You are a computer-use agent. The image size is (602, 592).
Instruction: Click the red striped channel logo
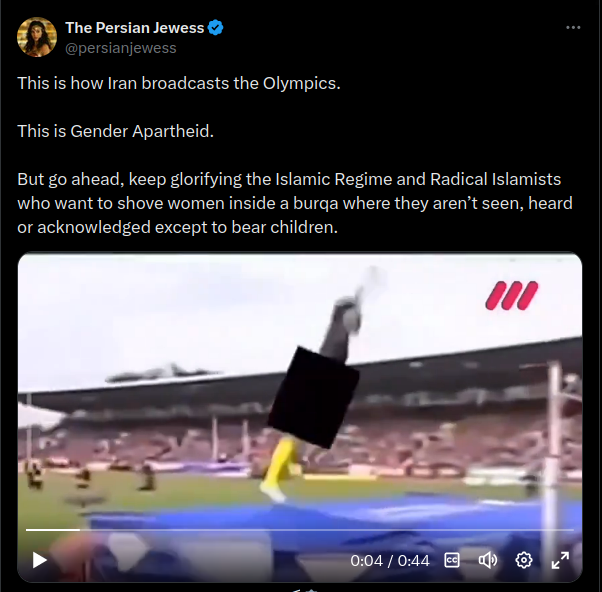pyautogui.click(x=512, y=295)
